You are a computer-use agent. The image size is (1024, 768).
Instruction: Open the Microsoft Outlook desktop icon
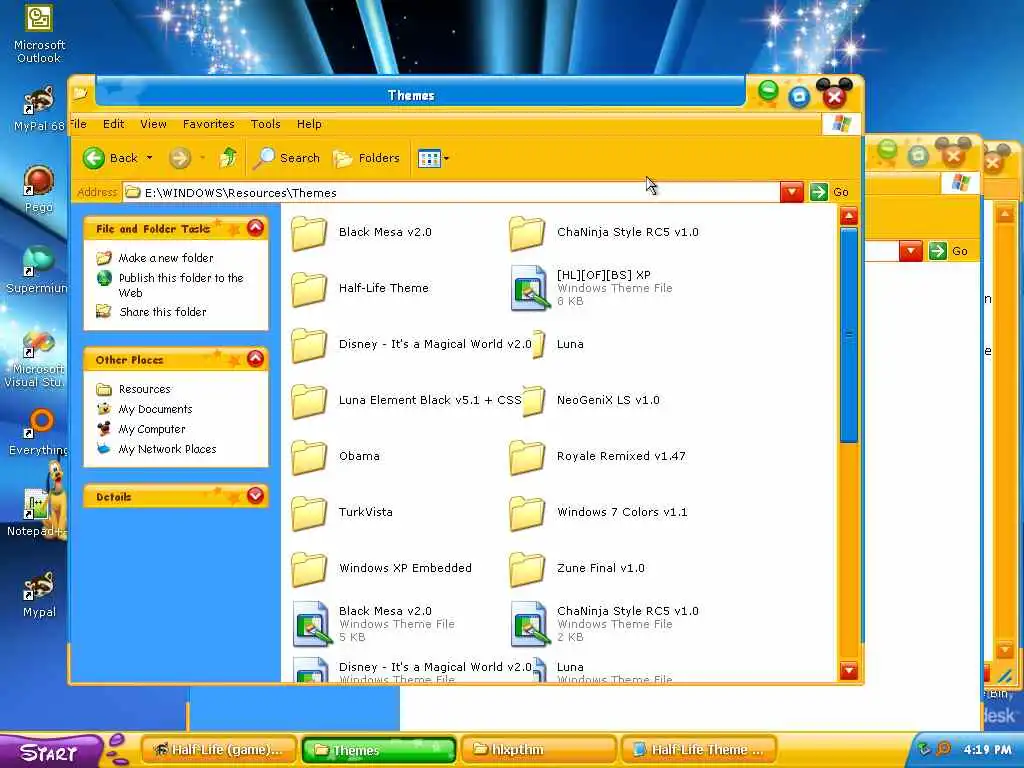(x=39, y=33)
